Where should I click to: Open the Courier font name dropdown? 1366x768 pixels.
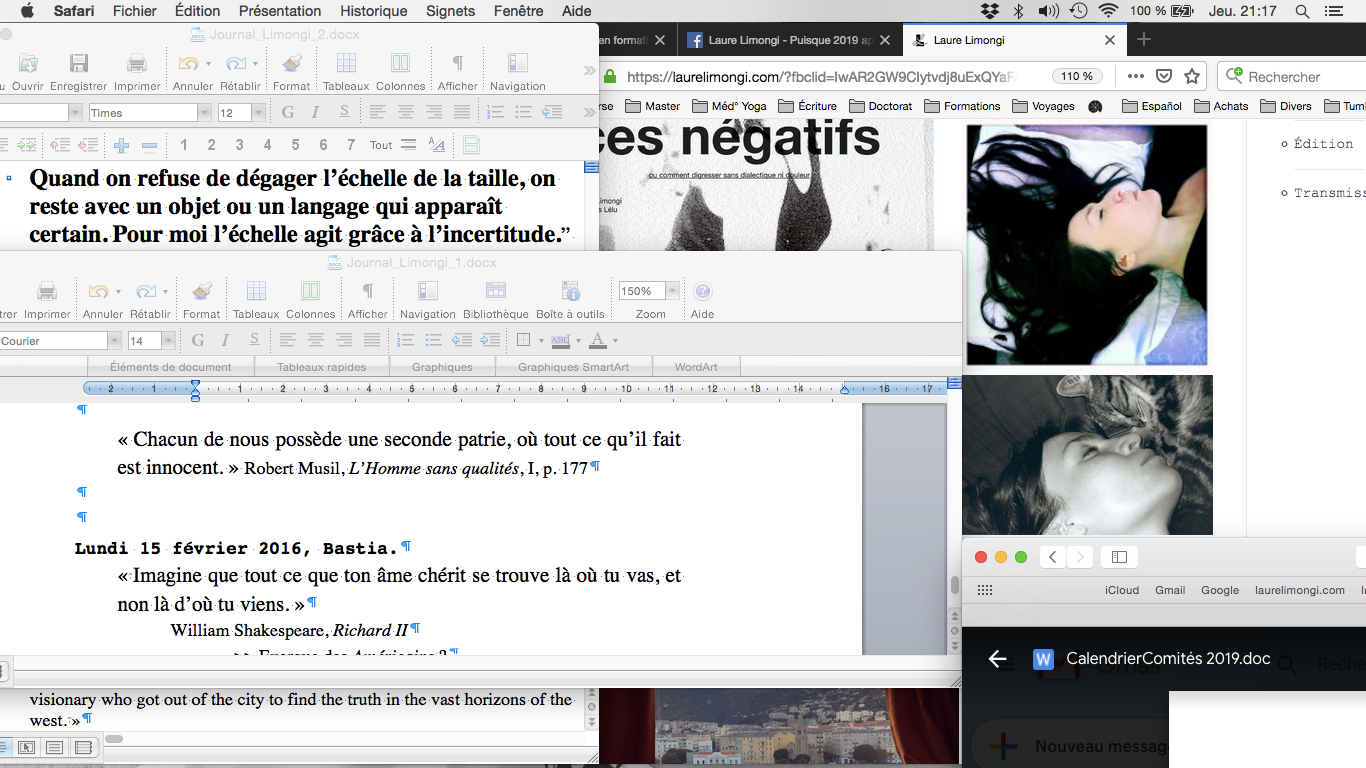pos(114,341)
